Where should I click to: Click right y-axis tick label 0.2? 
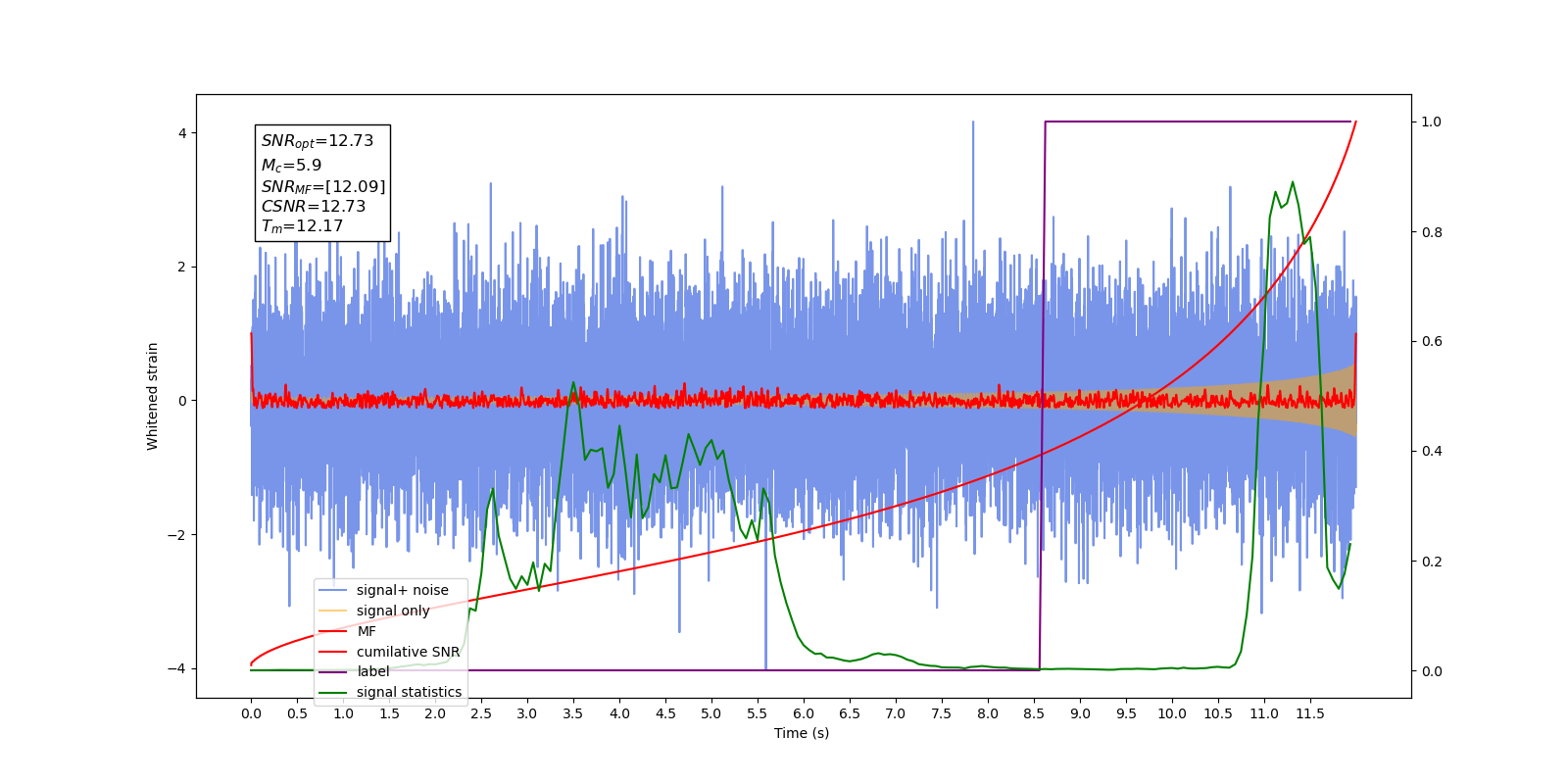coord(1432,562)
